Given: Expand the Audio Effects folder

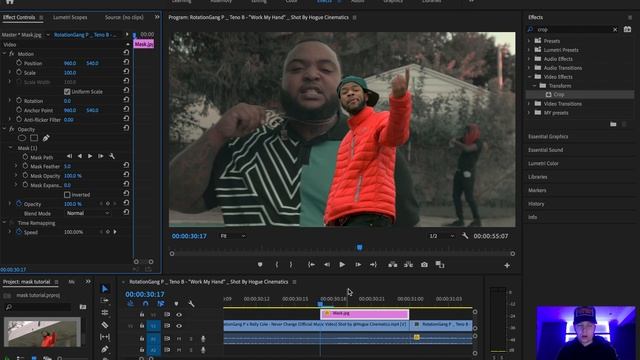Looking at the screenshot, I should coord(529,59).
